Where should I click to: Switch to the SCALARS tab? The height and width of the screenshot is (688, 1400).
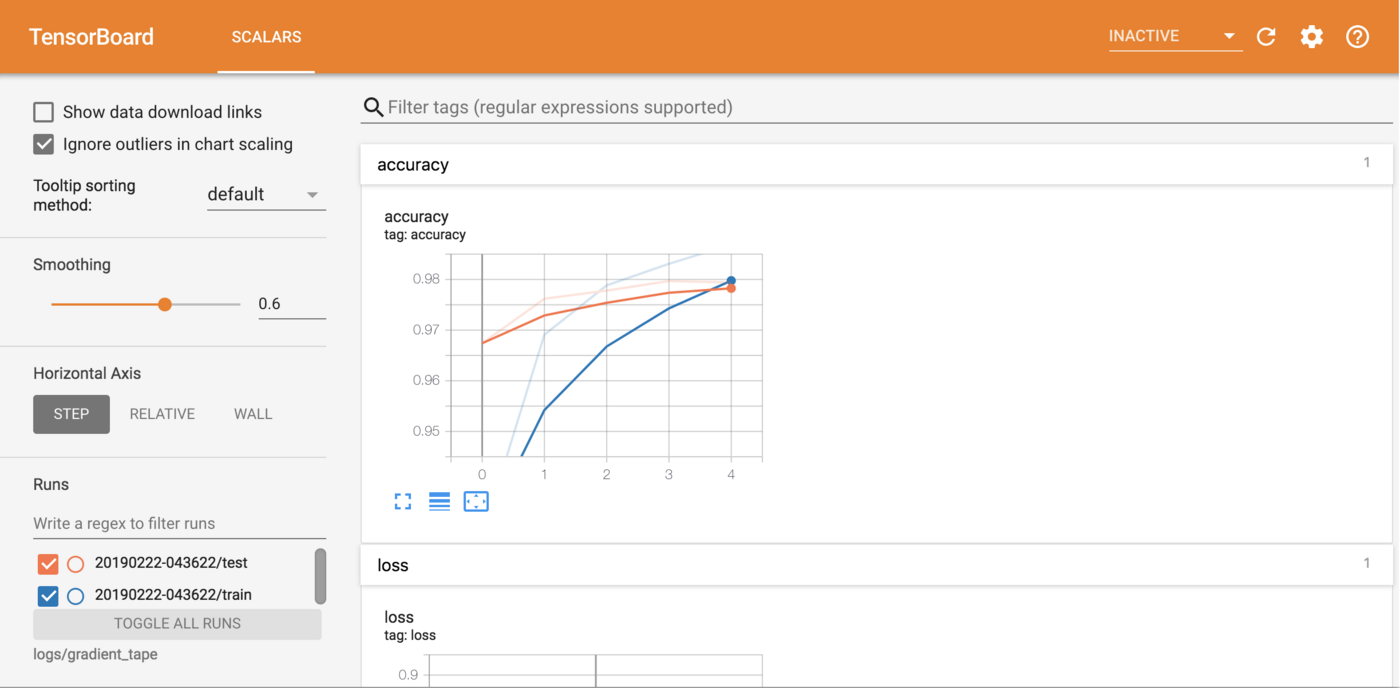pos(265,36)
